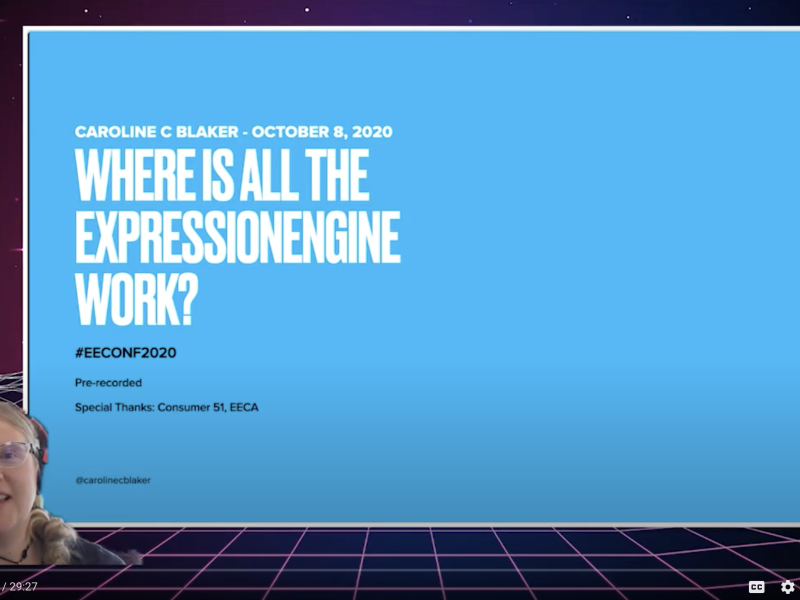Open the video settings gear
This screenshot has width=800, height=600.
click(x=788, y=587)
